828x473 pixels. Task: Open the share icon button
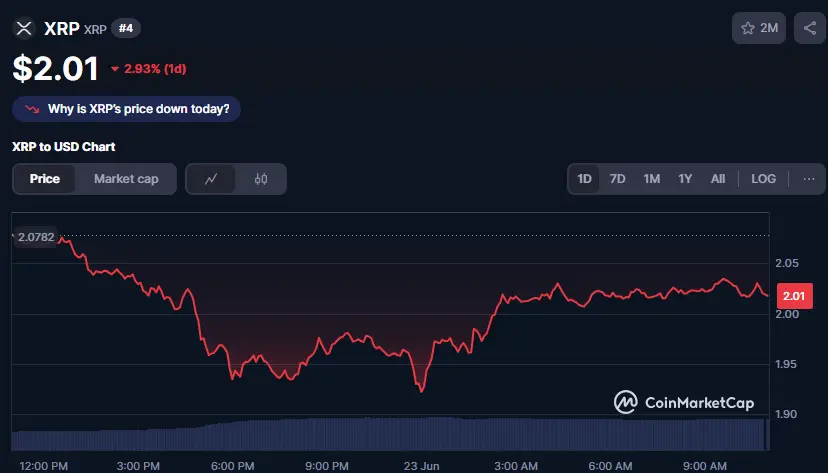pyautogui.click(x=810, y=28)
